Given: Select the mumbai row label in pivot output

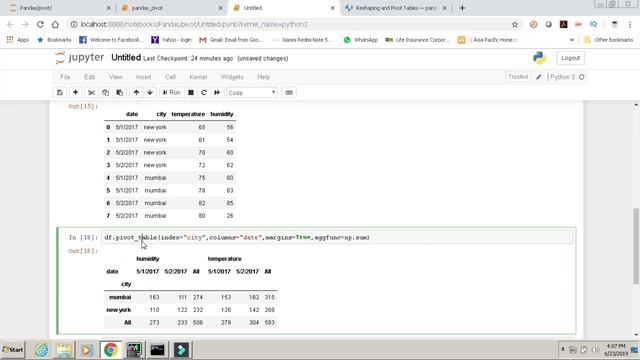Looking at the screenshot, I should (120, 297).
